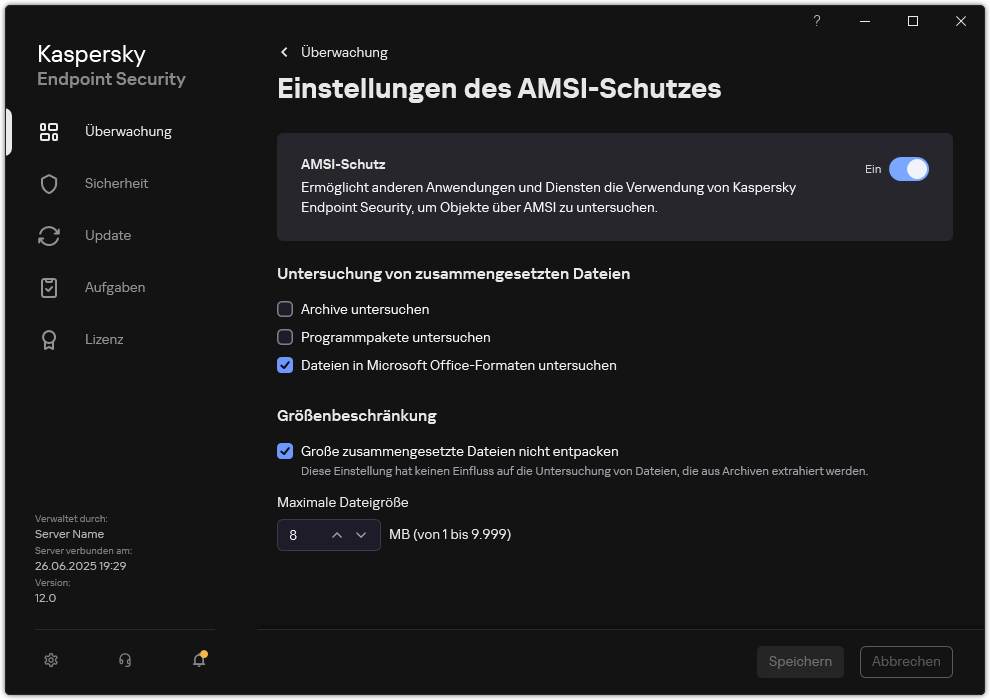The image size is (990, 700).
Task: Save settings with the Speichern button
Action: pyautogui.click(x=800, y=661)
